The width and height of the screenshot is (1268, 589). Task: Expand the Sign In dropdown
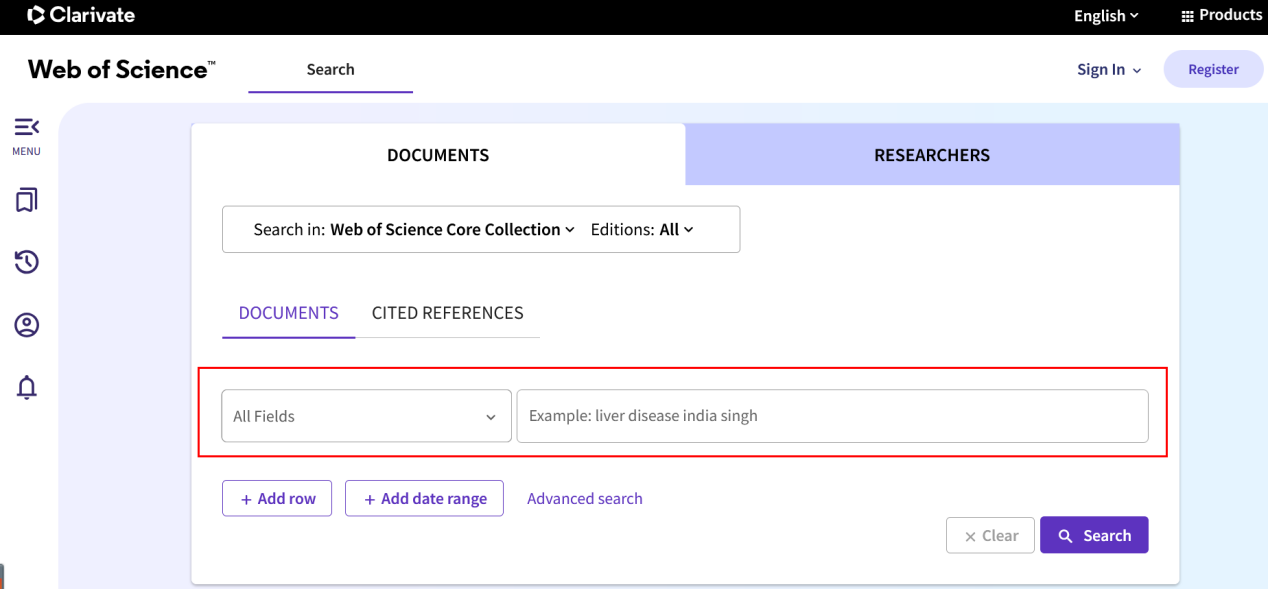click(1109, 69)
